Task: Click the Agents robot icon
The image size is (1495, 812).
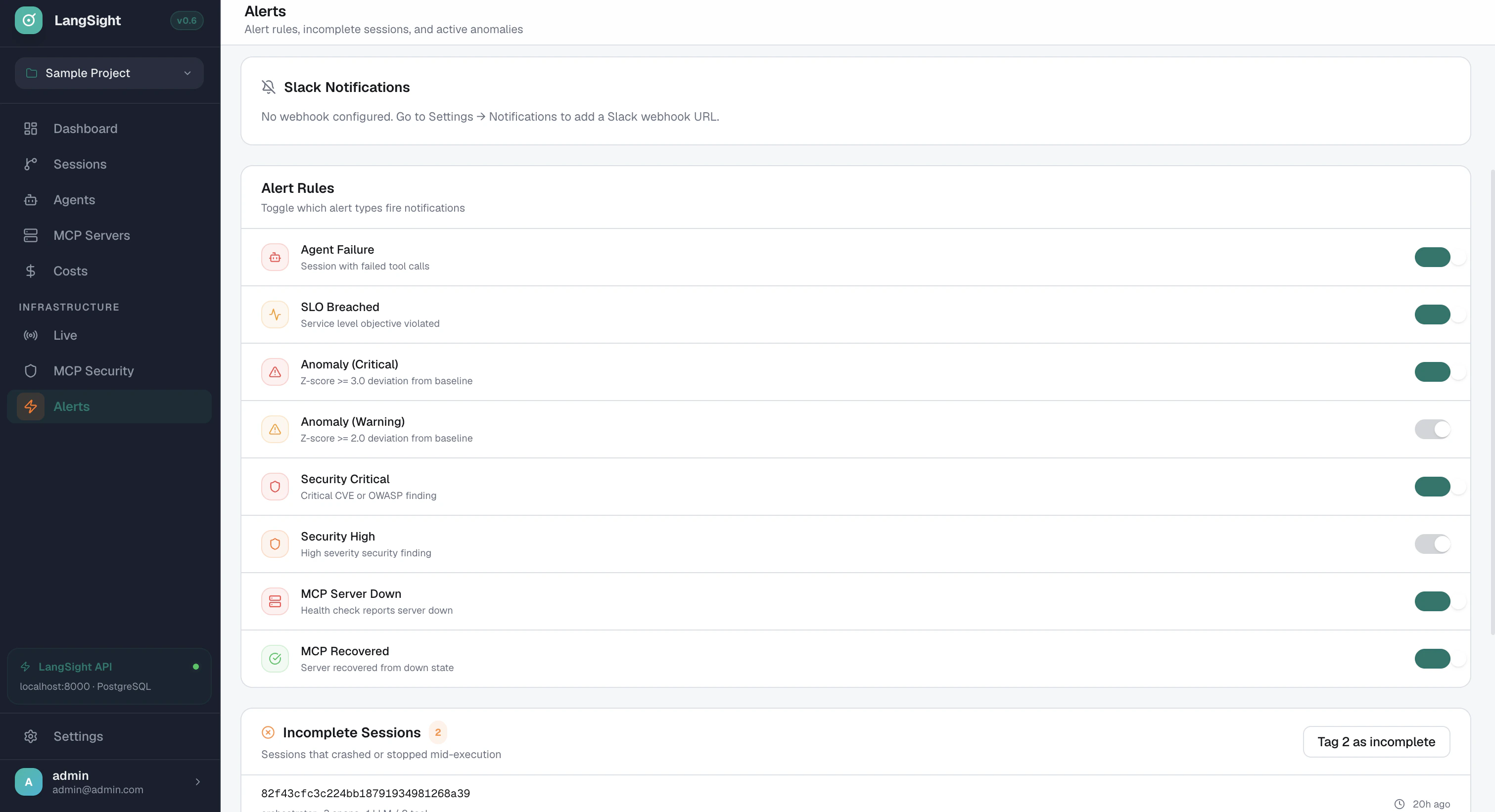Action: coord(31,200)
